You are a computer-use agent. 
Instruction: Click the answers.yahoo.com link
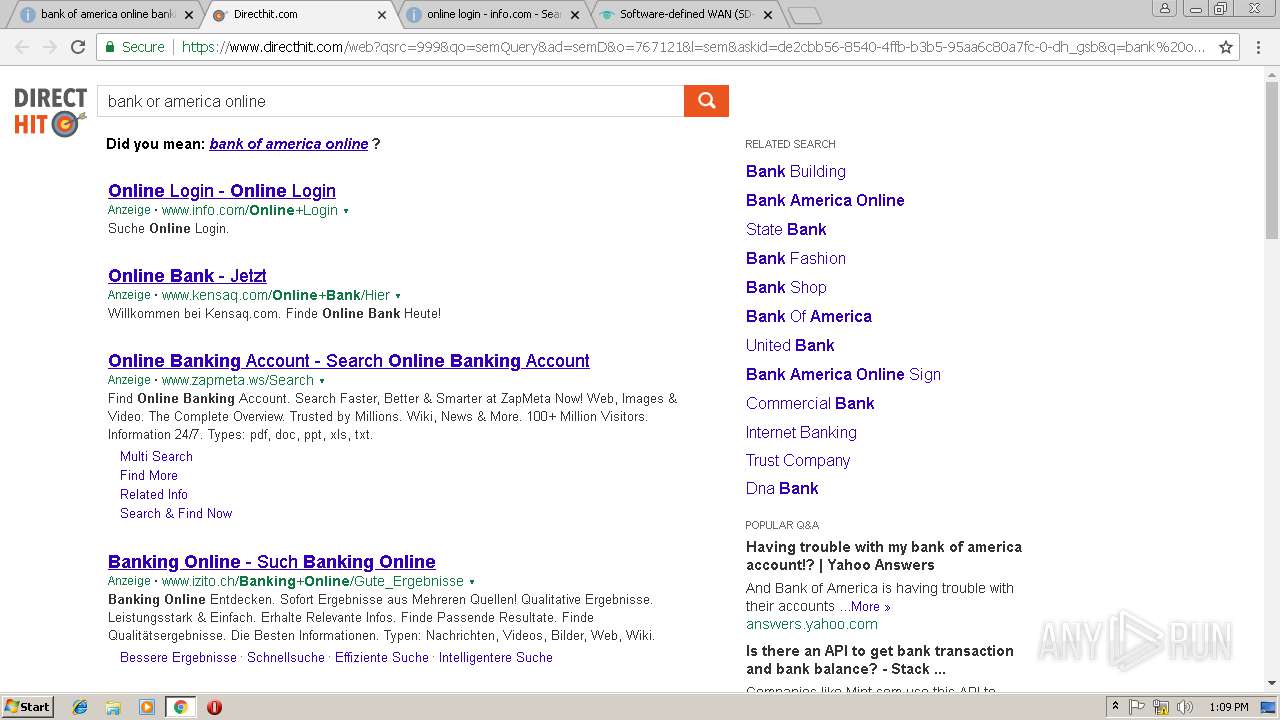812,624
